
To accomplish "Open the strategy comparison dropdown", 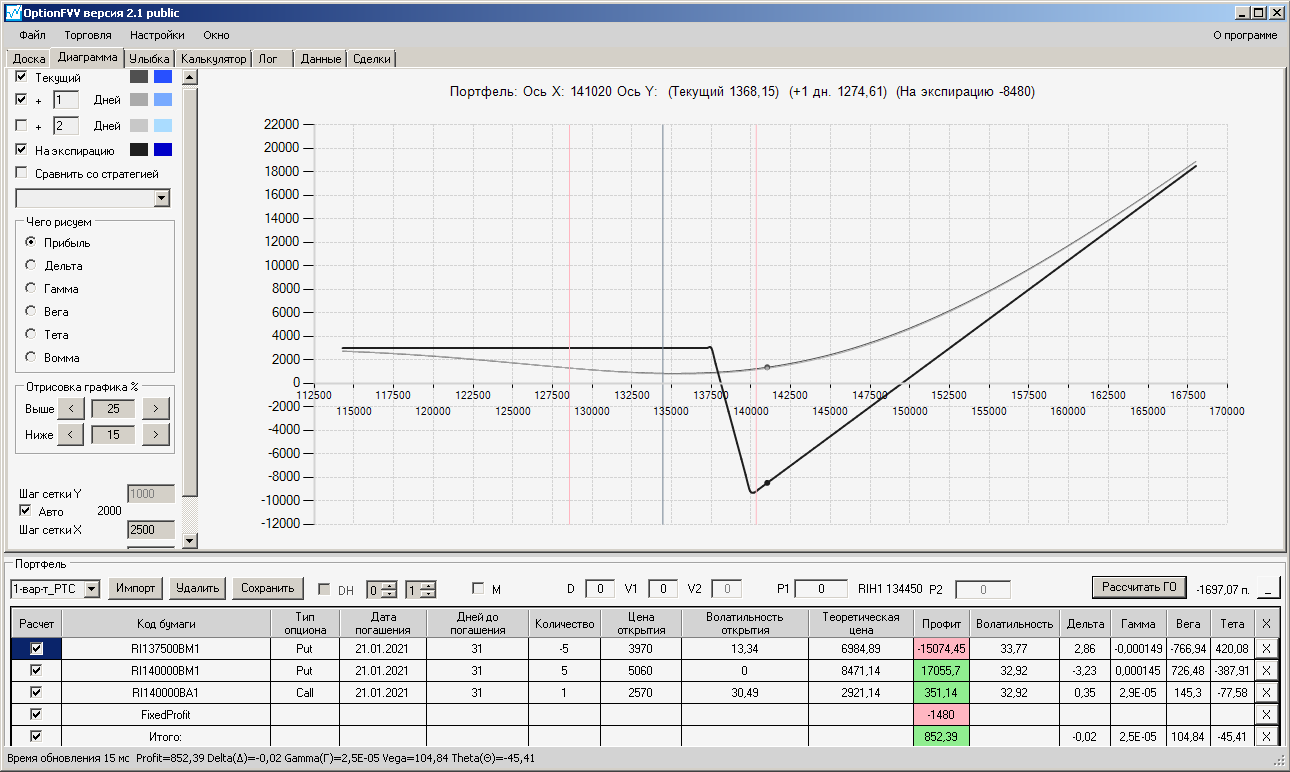I will pos(162,198).
